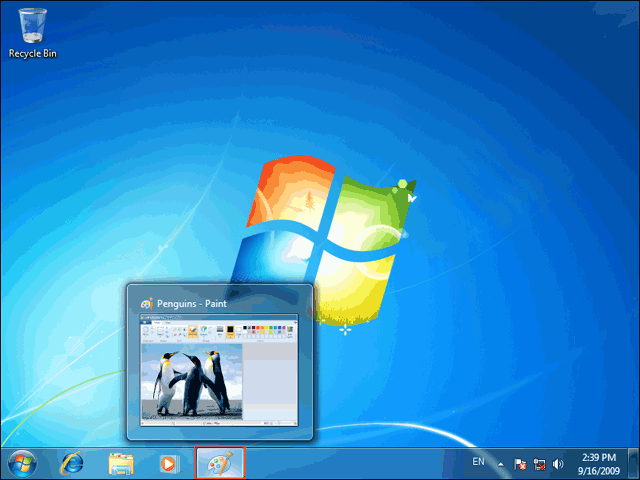The image size is (640, 480).
Task: Start Windows Media Player from taskbar
Action: pyautogui.click(x=169, y=464)
